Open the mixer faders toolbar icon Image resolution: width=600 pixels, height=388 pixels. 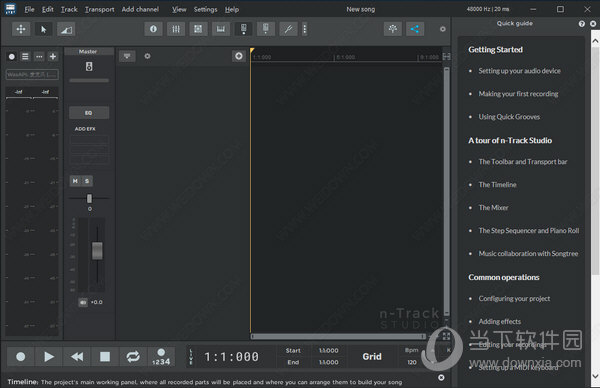[176, 29]
